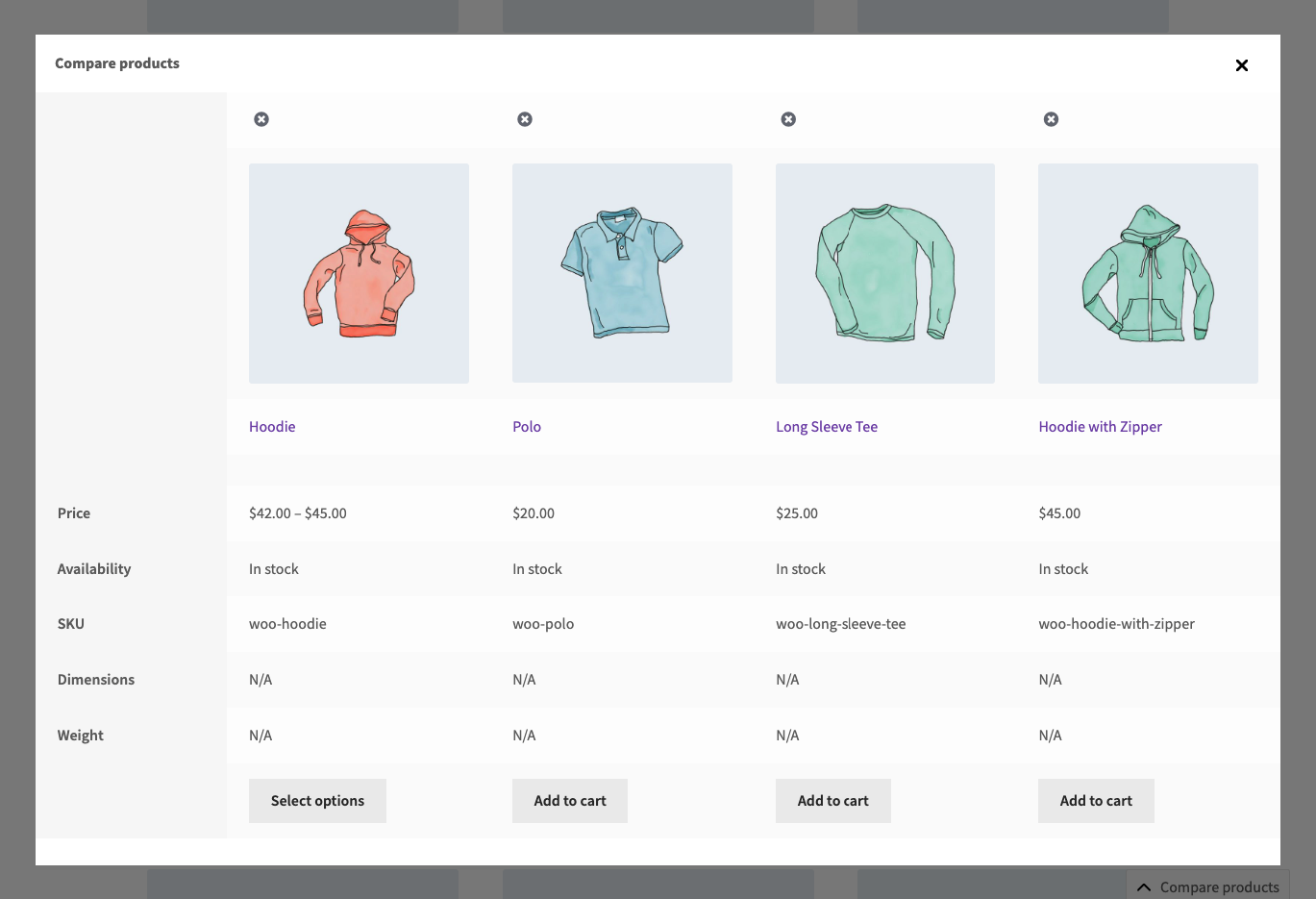
Task: Select the woo-hoodie SKU value
Action: pyautogui.click(x=287, y=624)
